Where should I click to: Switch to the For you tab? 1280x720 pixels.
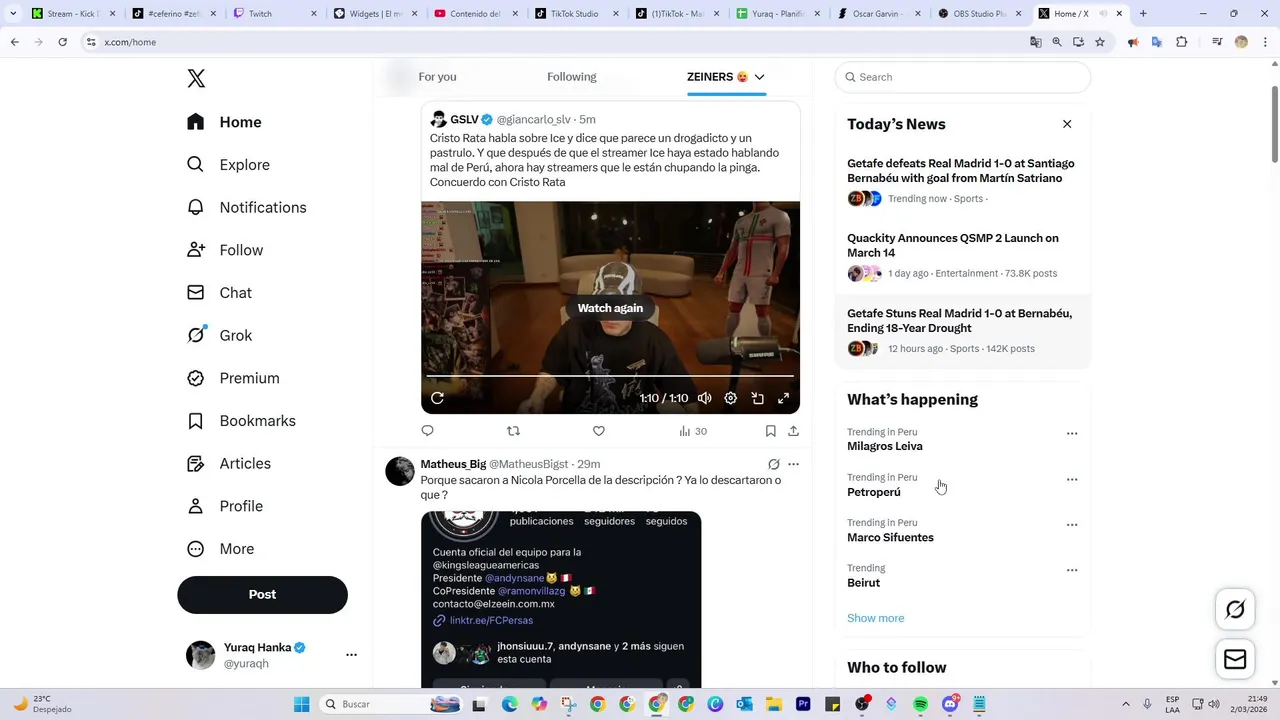coord(437,77)
